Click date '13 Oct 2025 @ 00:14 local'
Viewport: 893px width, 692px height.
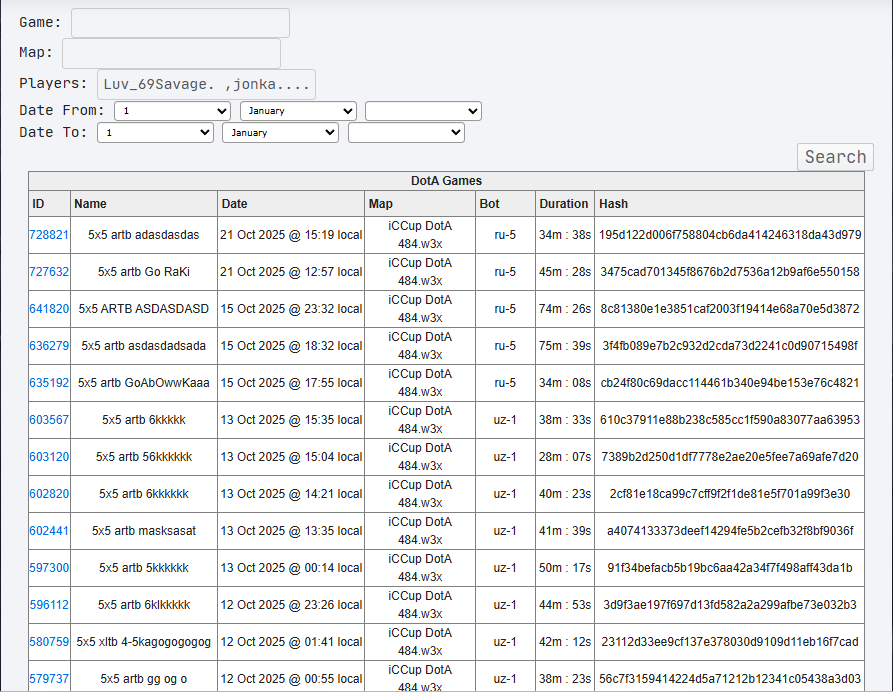(291, 568)
